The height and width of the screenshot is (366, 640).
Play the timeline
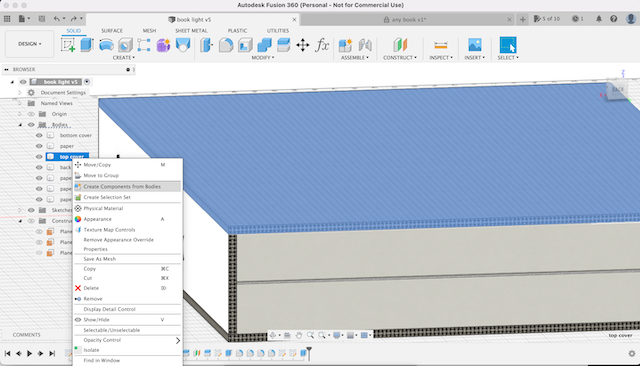pyautogui.click(x=29, y=353)
